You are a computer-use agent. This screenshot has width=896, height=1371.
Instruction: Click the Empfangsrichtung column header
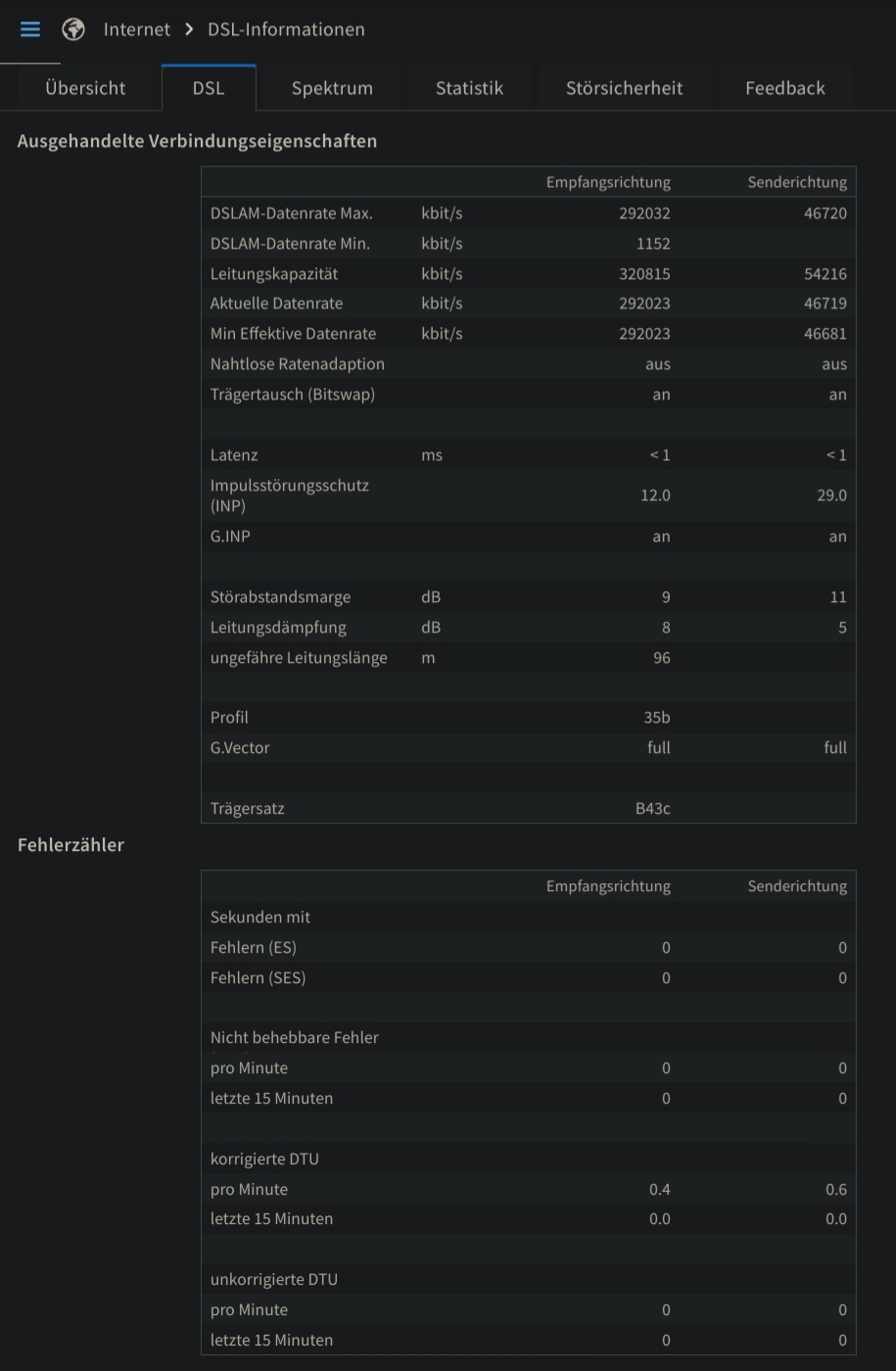click(x=608, y=181)
